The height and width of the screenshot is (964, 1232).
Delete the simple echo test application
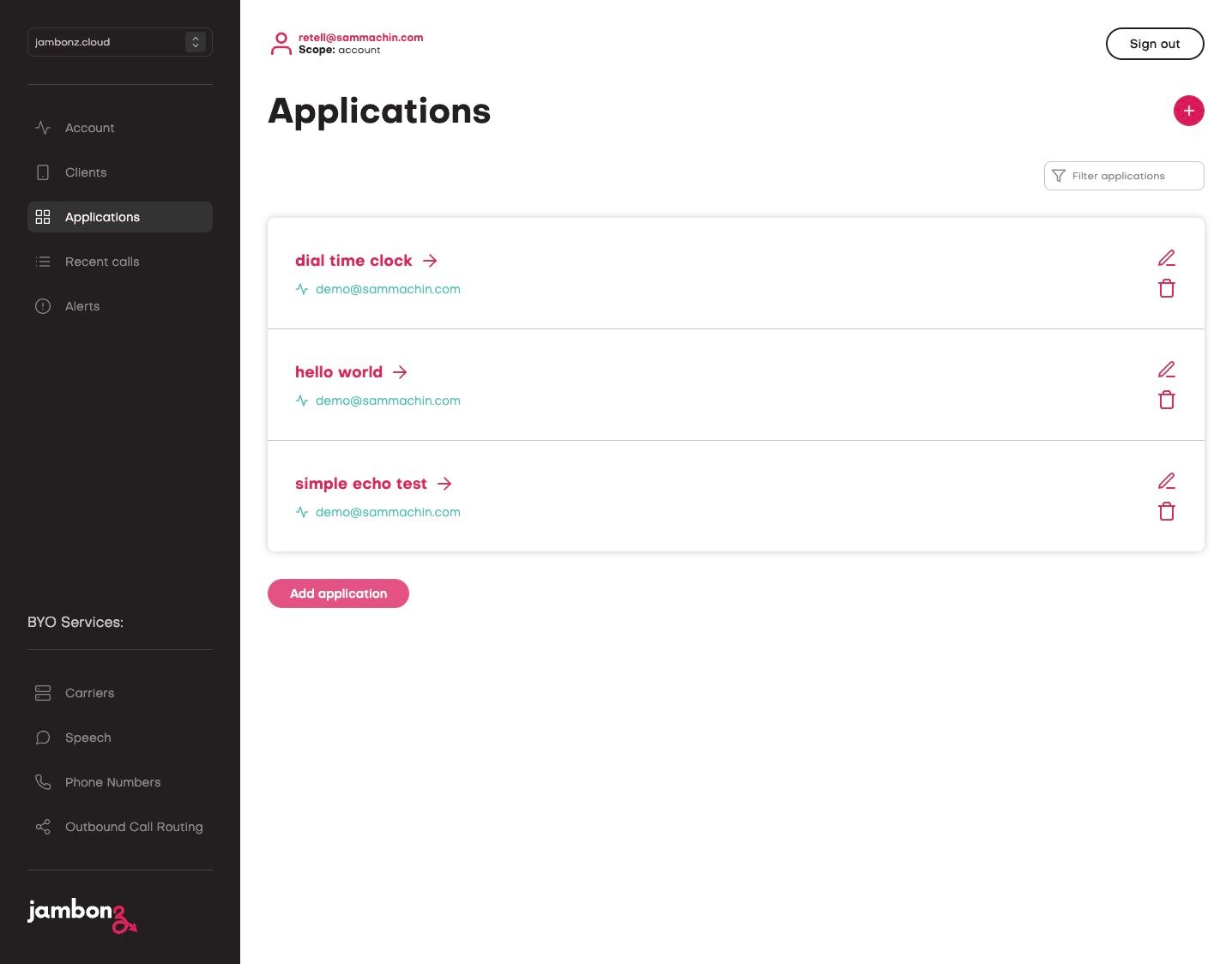click(1166, 512)
